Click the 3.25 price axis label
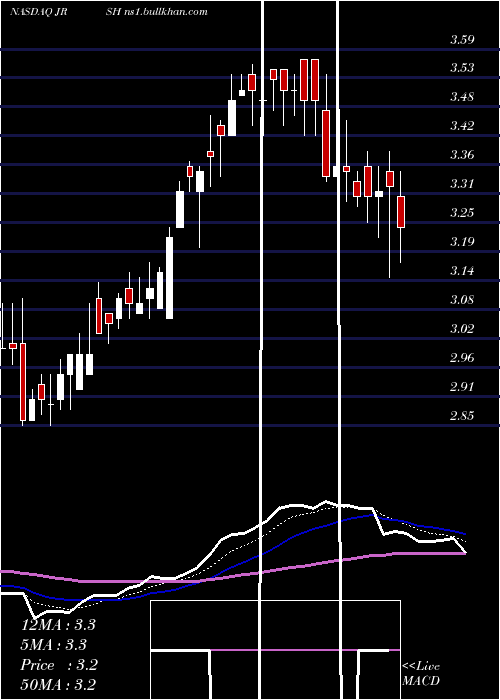 pyautogui.click(x=462, y=212)
